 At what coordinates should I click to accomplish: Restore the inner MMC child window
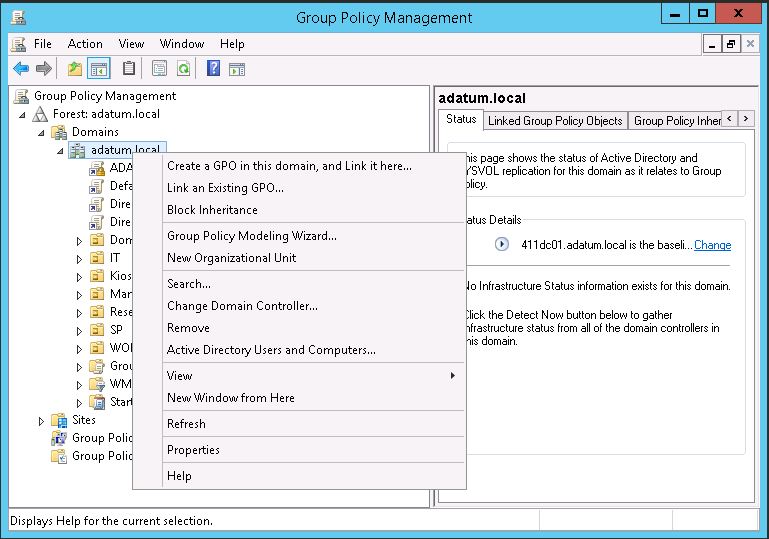[x=731, y=44]
